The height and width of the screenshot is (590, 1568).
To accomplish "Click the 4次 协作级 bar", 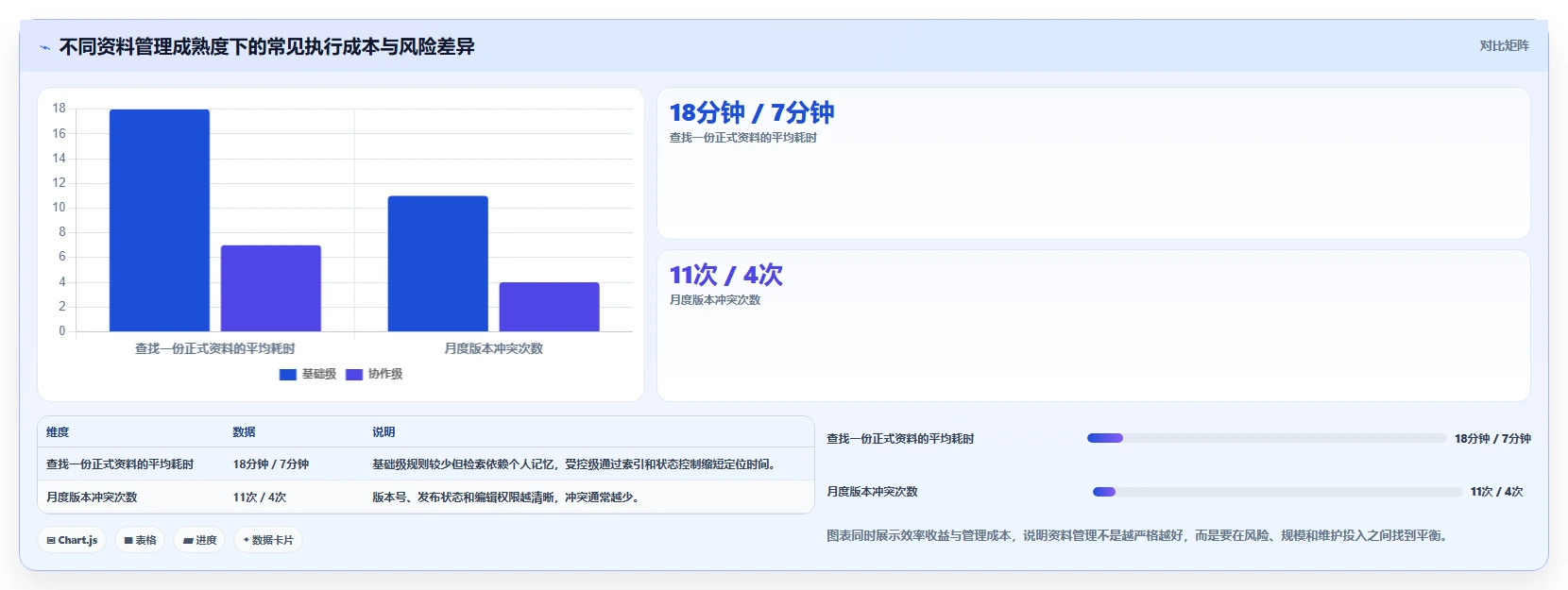I will 550,307.
